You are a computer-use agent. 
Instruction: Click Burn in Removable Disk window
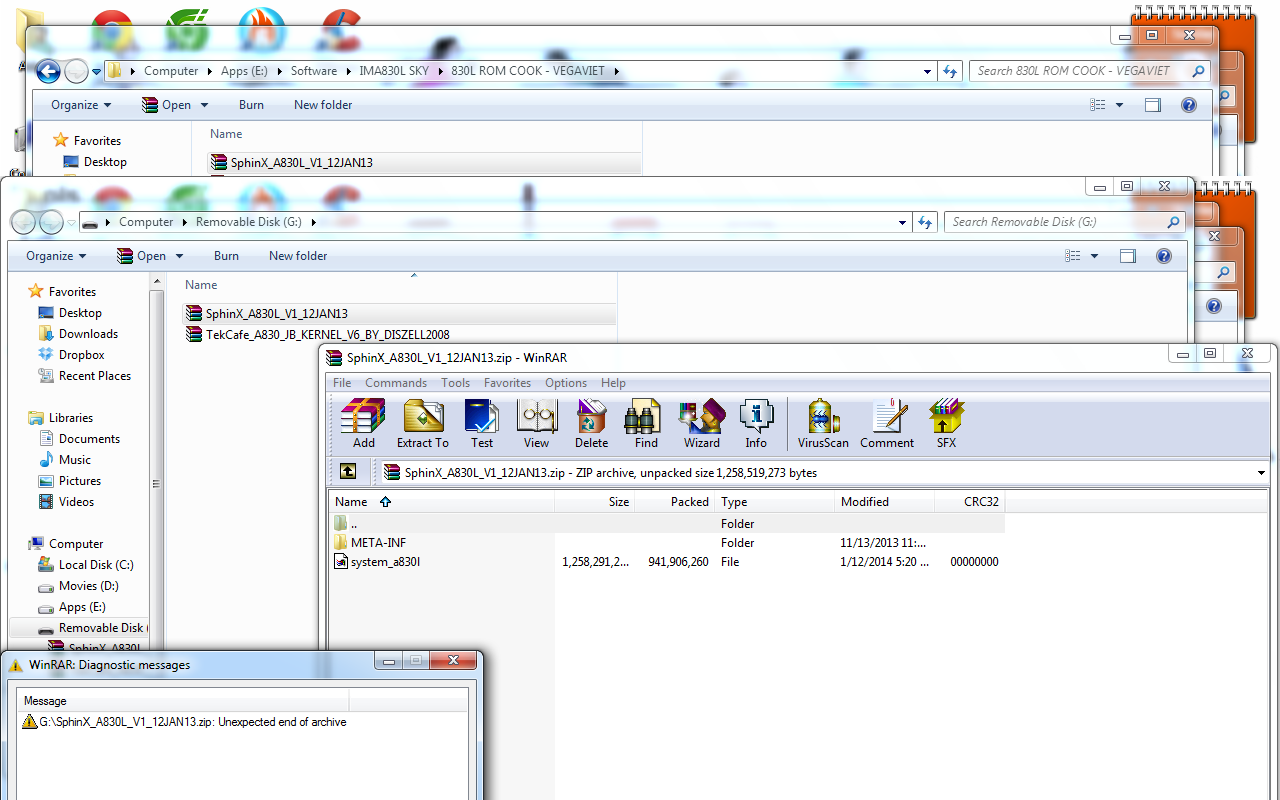tap(226, 256)
